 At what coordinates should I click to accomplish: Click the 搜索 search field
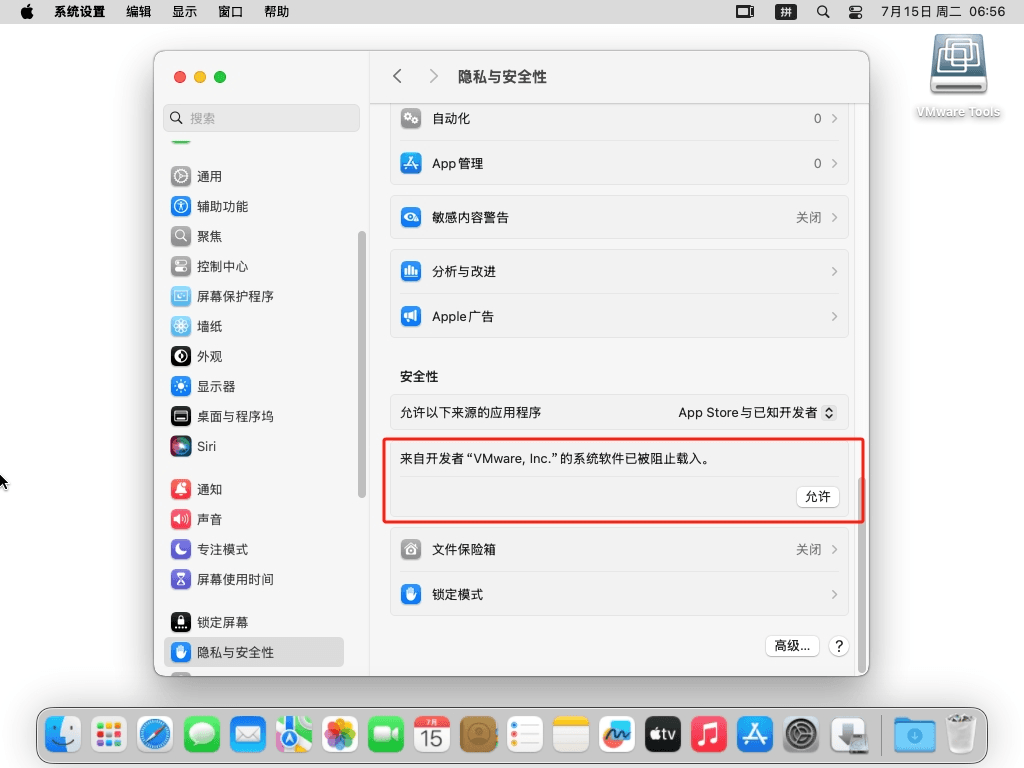click(x=261, y=118)
